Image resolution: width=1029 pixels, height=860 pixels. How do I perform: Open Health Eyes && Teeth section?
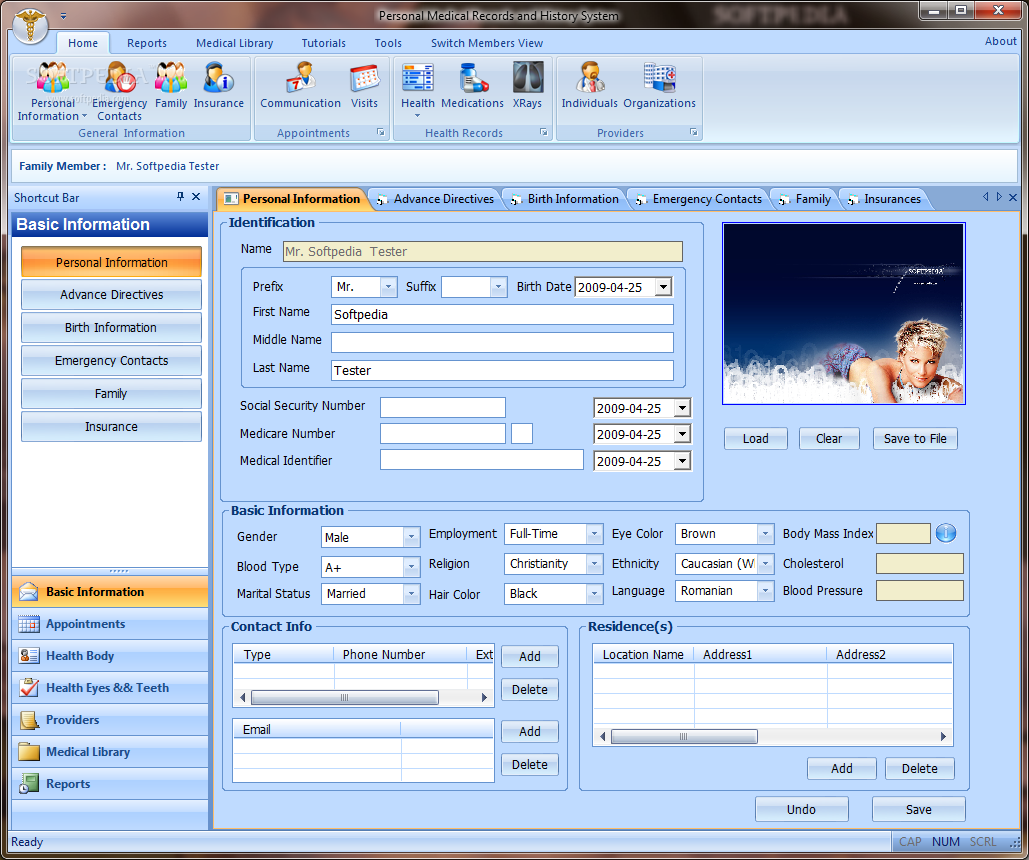point(110,688)
